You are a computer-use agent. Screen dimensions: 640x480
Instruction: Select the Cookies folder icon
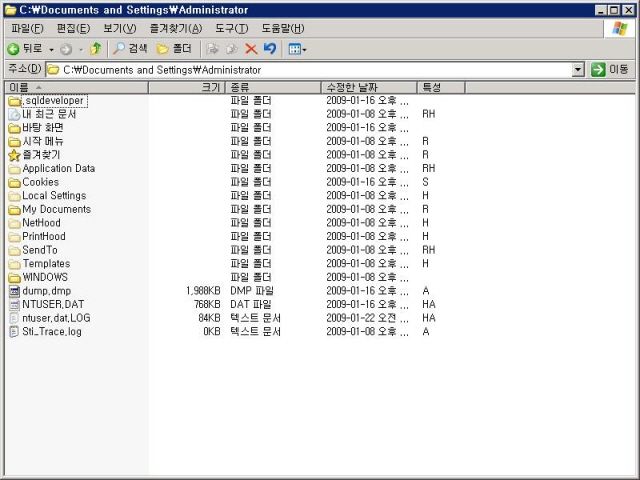pos(14,182)
